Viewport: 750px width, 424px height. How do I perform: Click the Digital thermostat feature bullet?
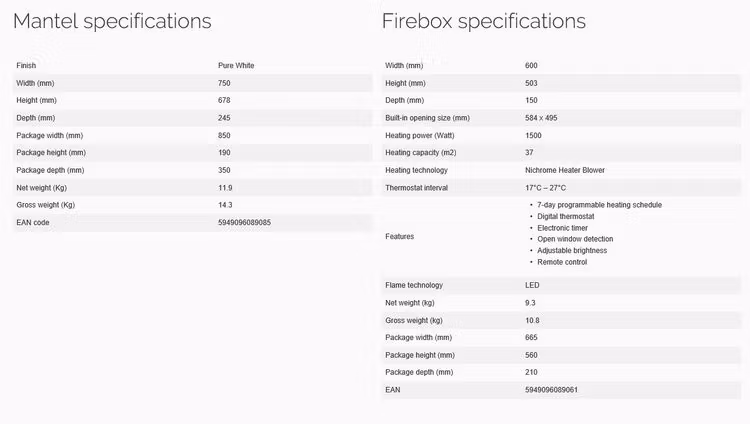click(566, 216)
